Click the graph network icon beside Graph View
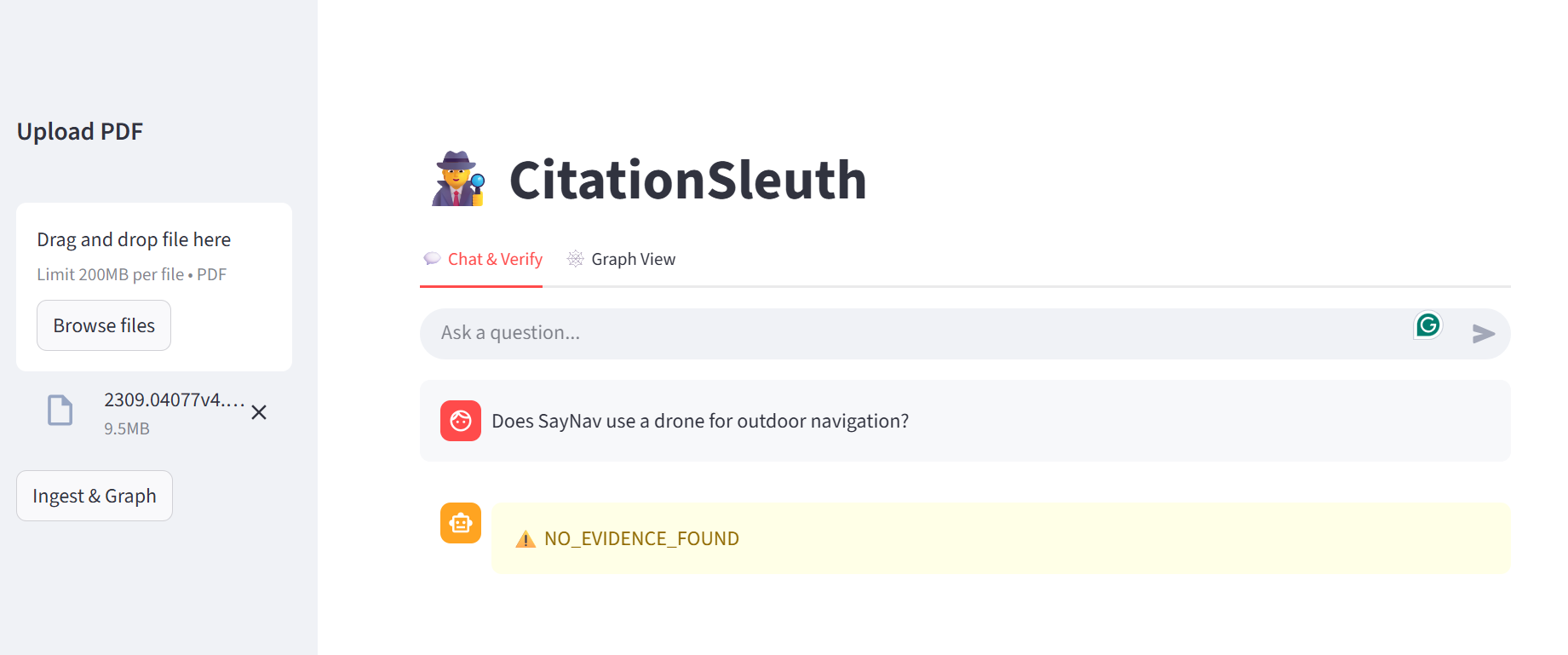 [x=575, y=258]
